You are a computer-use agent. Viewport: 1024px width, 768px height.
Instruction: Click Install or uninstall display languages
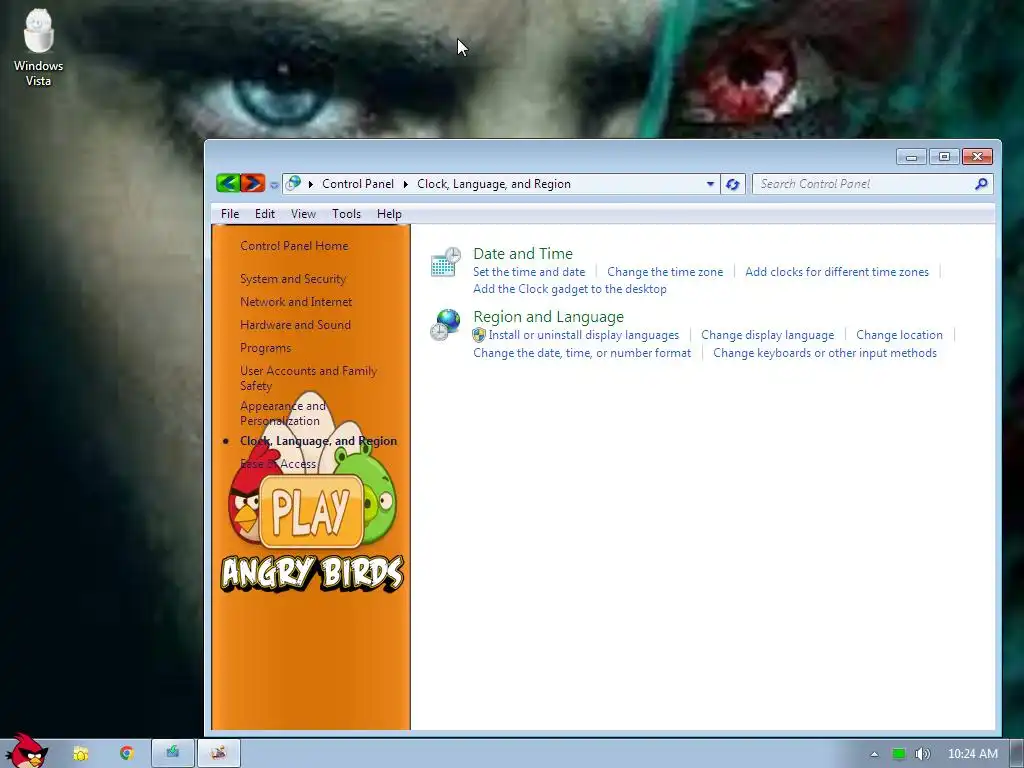pyautogui.click(x=584, y=335)
